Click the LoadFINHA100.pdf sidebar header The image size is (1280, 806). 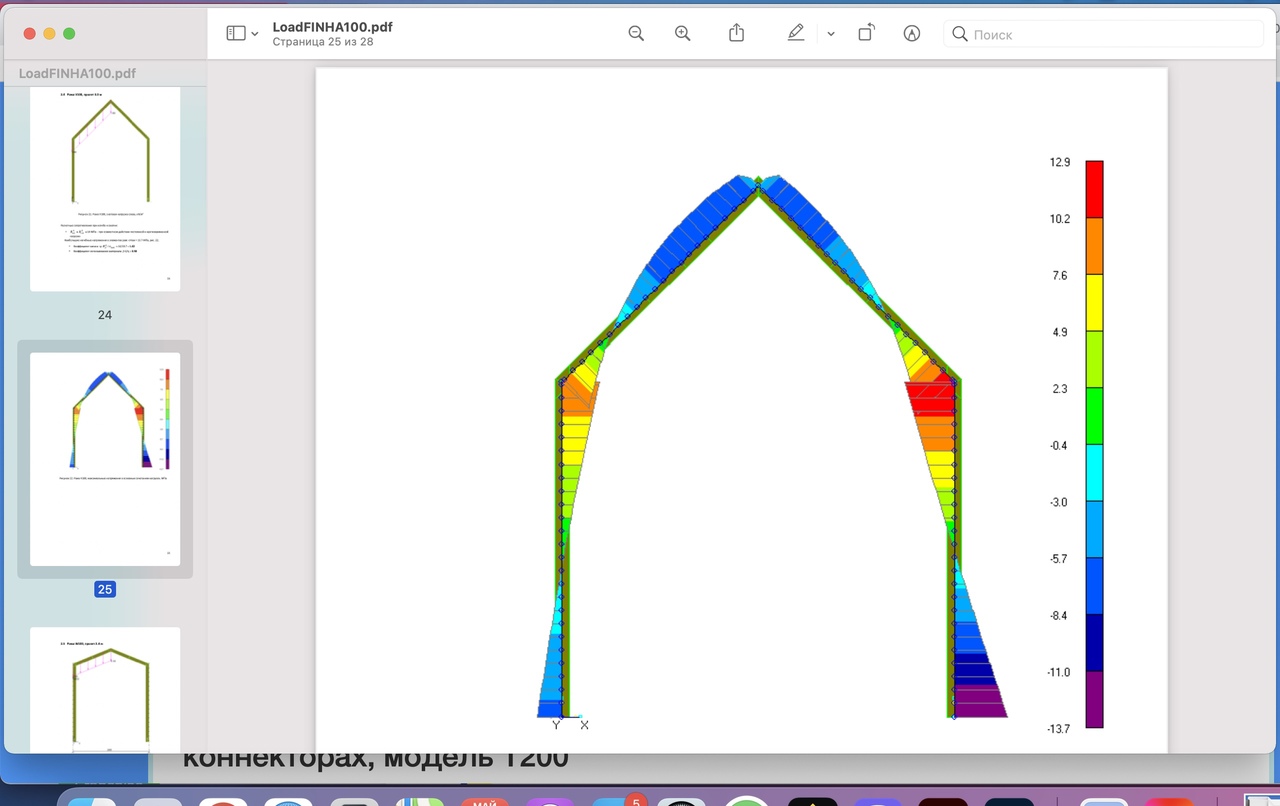(x=77, y=74)
